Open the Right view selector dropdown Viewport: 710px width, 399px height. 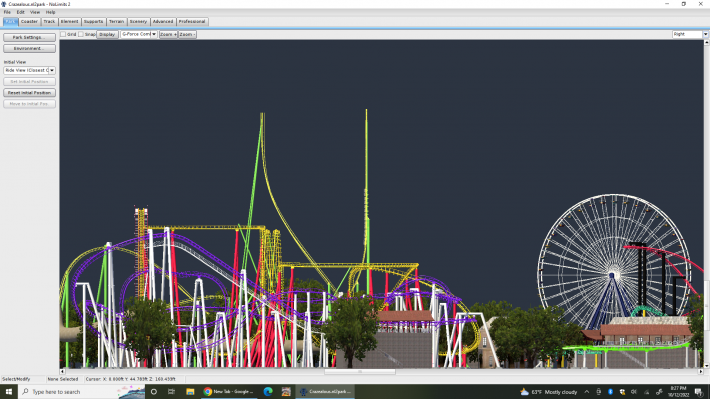[690, 34]
